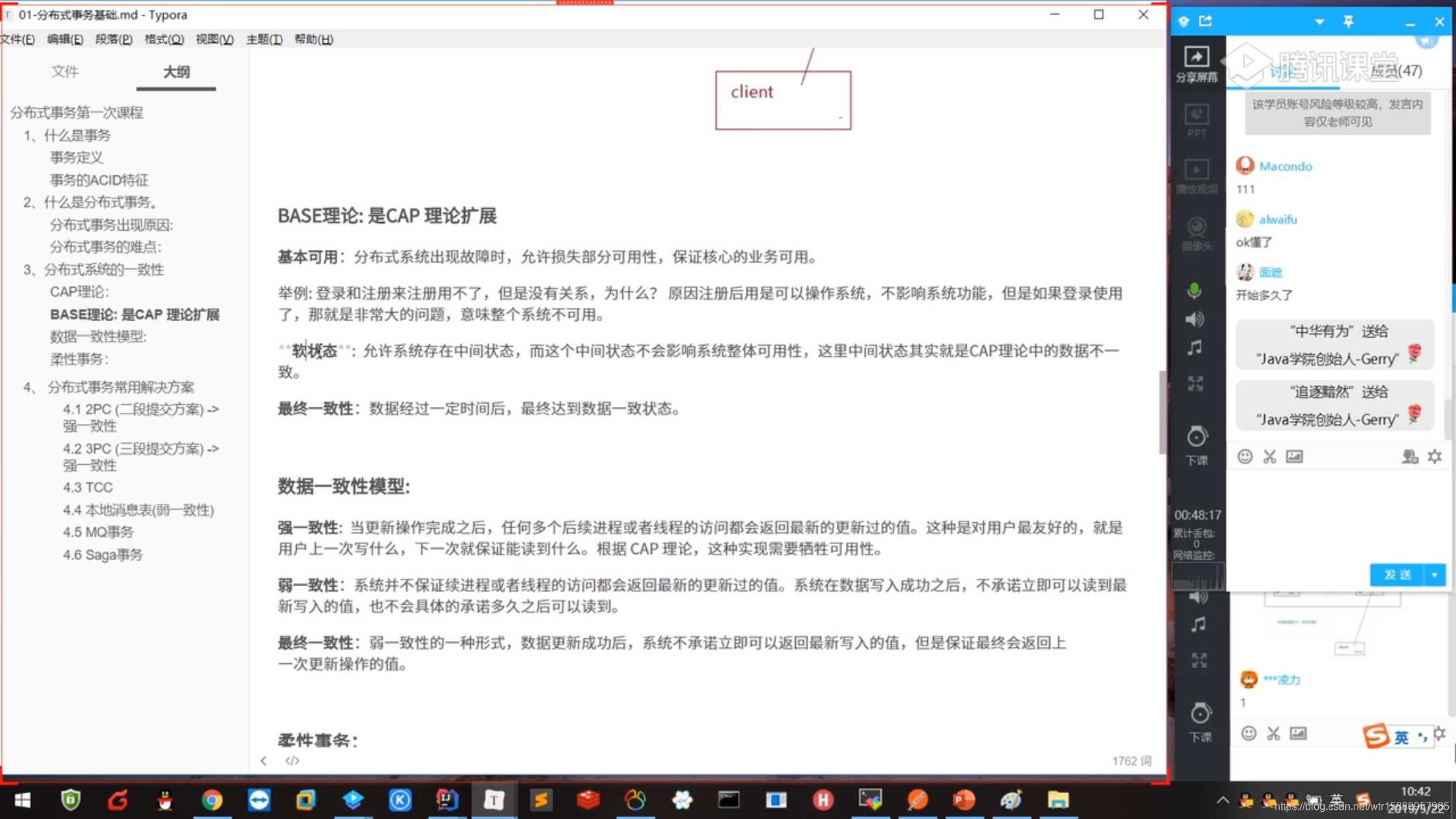Viewport: 1456px width, 819px height.
Task: Open Google Chrome from taskbar
Action: [212, 800]
